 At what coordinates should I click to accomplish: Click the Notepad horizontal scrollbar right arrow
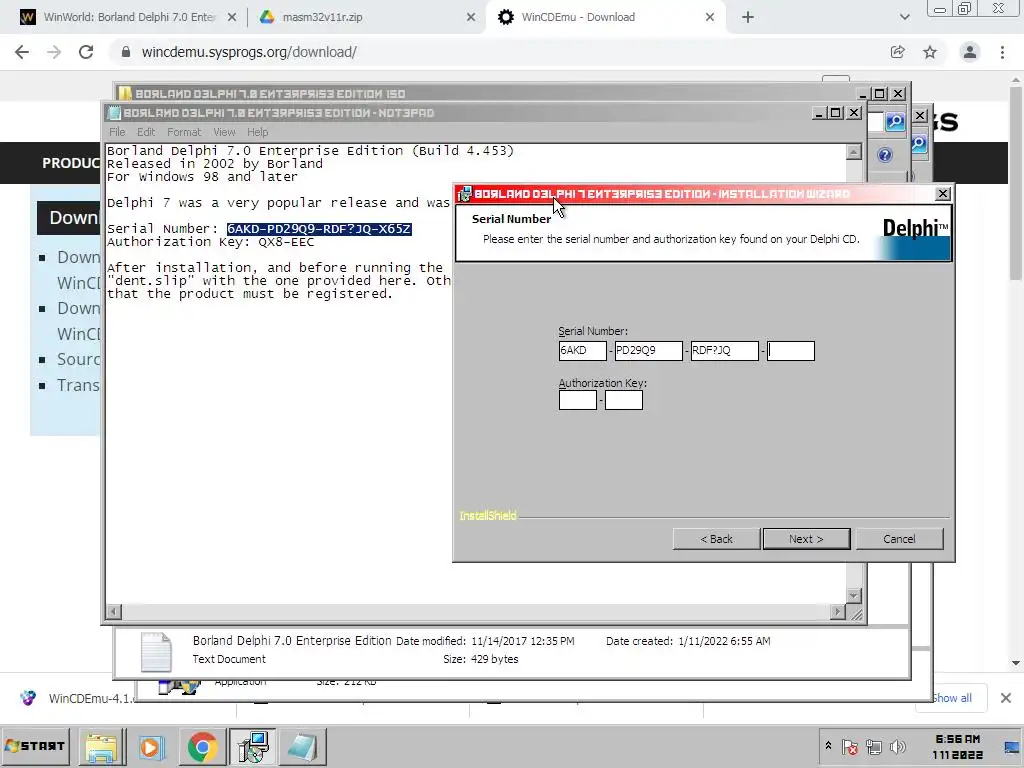pos(838,611)
